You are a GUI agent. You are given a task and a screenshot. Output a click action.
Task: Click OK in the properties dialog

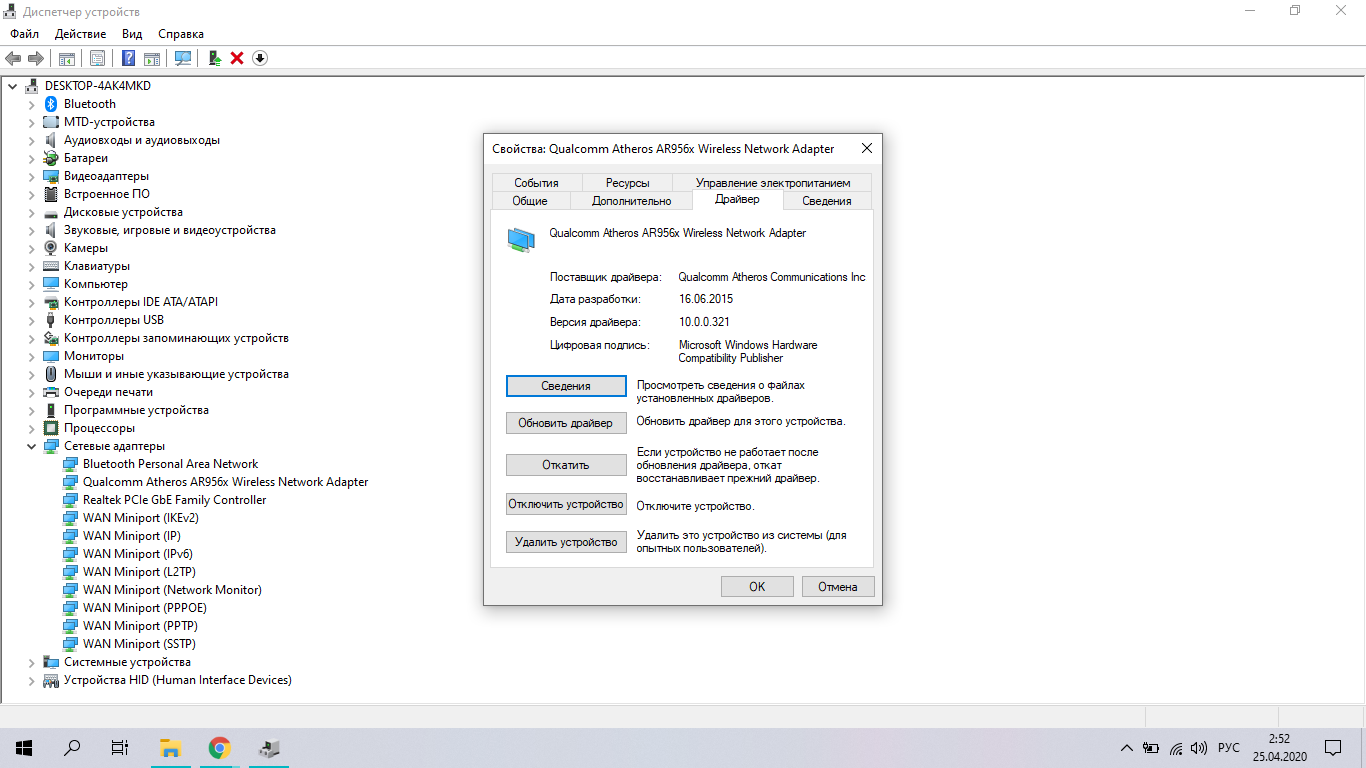click(x=757, y=587)
